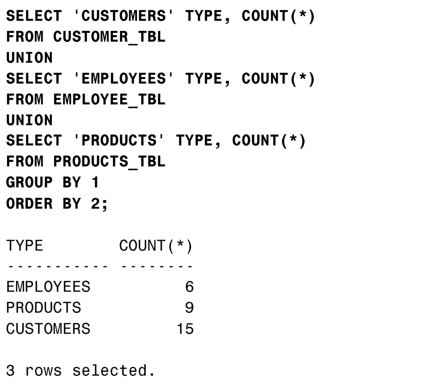
Task: Click the TYPE column header in results
Action: [25, 246]
